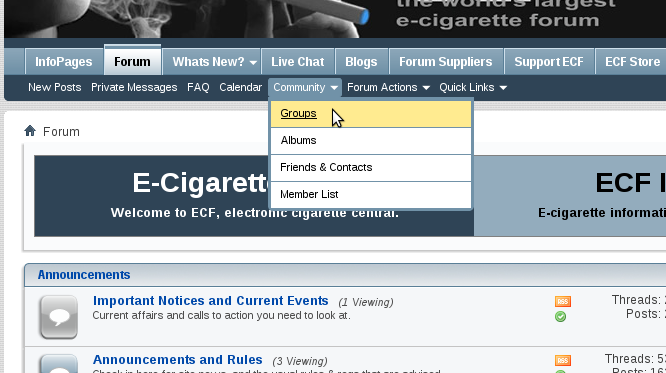Click green checkmark icon for Important Notices

click(560, 316)
